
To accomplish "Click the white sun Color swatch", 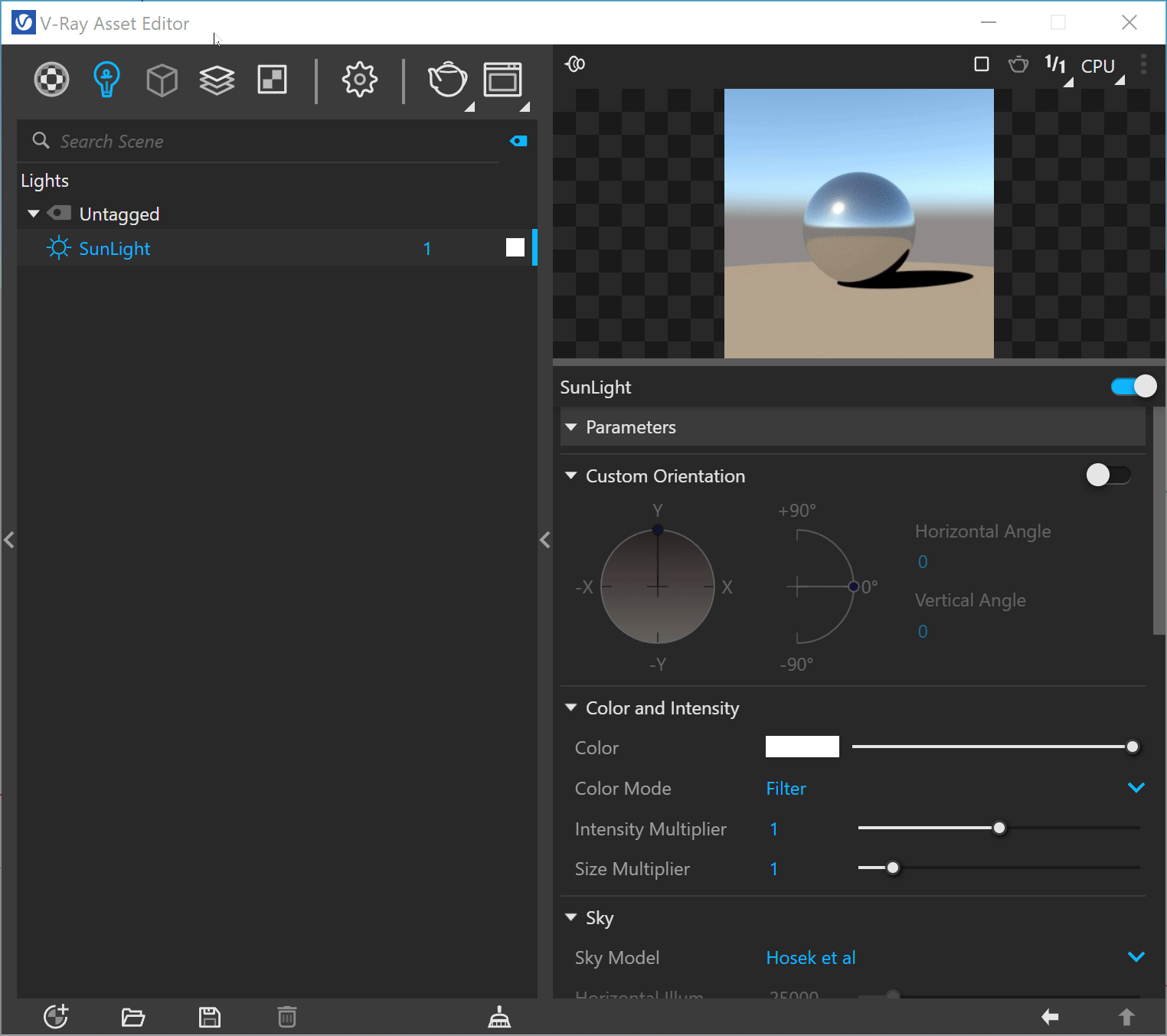I will coord(802,747).
